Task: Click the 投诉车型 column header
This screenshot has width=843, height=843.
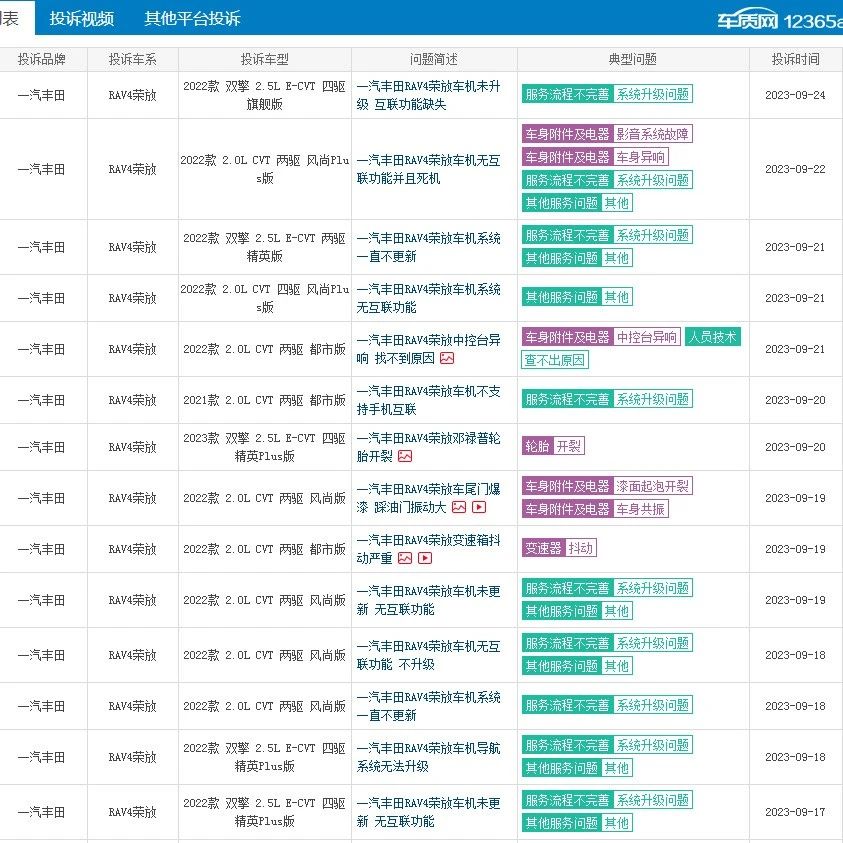Action: pyautogui.click(x=265, y=59)
